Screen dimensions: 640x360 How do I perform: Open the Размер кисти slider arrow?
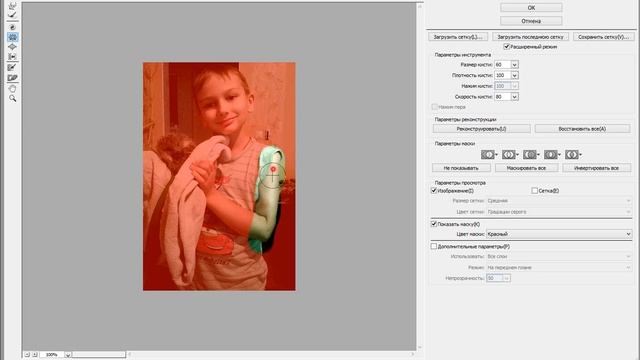(515, 64)
